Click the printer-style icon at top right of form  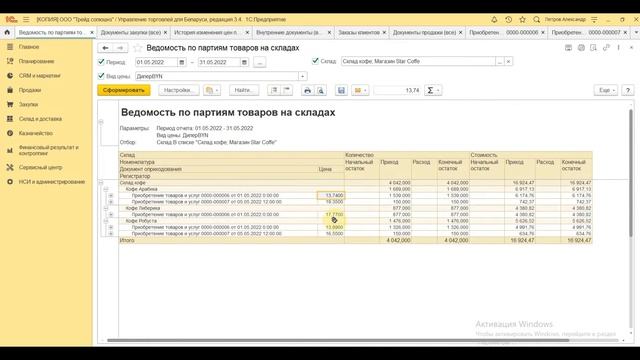pos(568,48)
